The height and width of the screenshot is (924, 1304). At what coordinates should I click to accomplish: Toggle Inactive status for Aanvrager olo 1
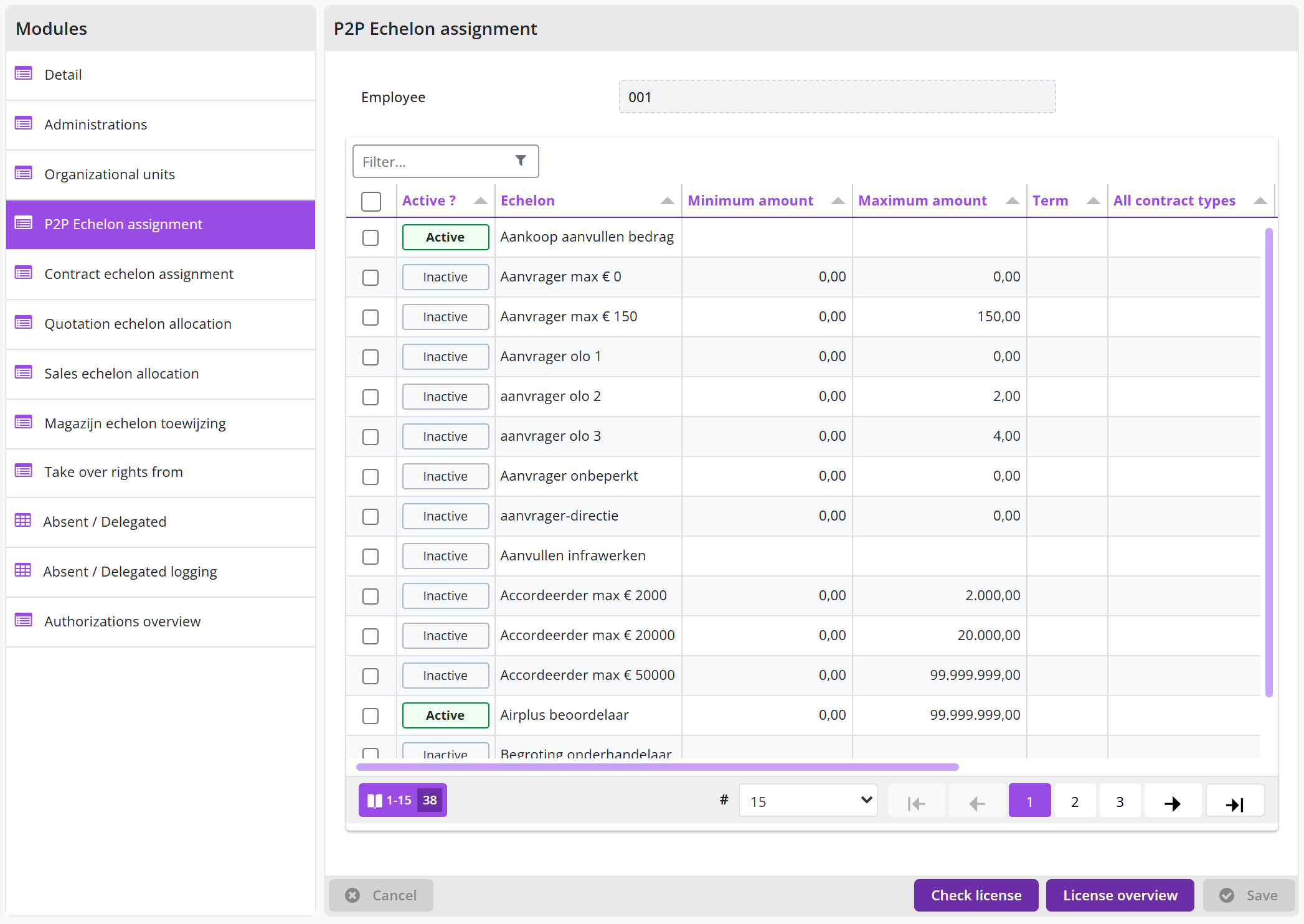tap(445, 357)
